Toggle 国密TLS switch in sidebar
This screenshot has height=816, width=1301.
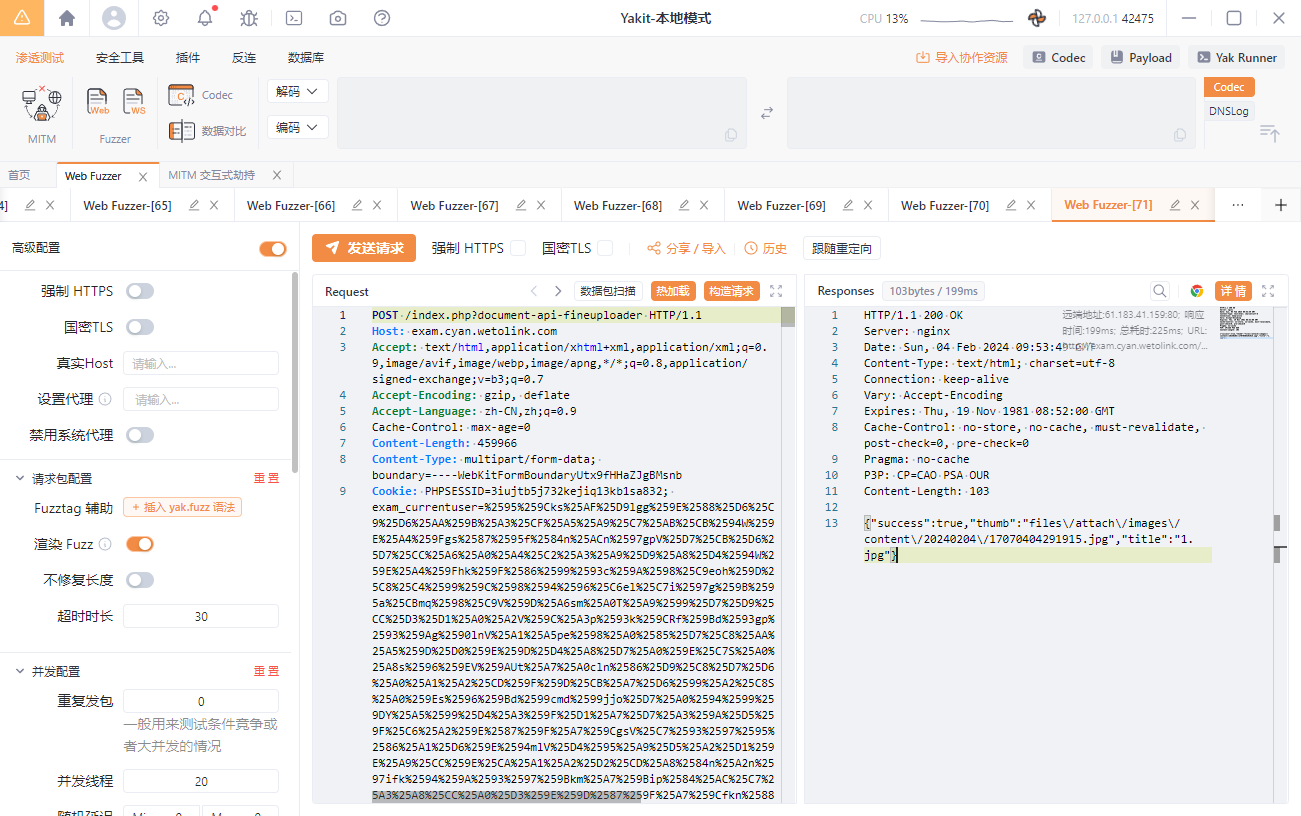(x=140, y=327)
